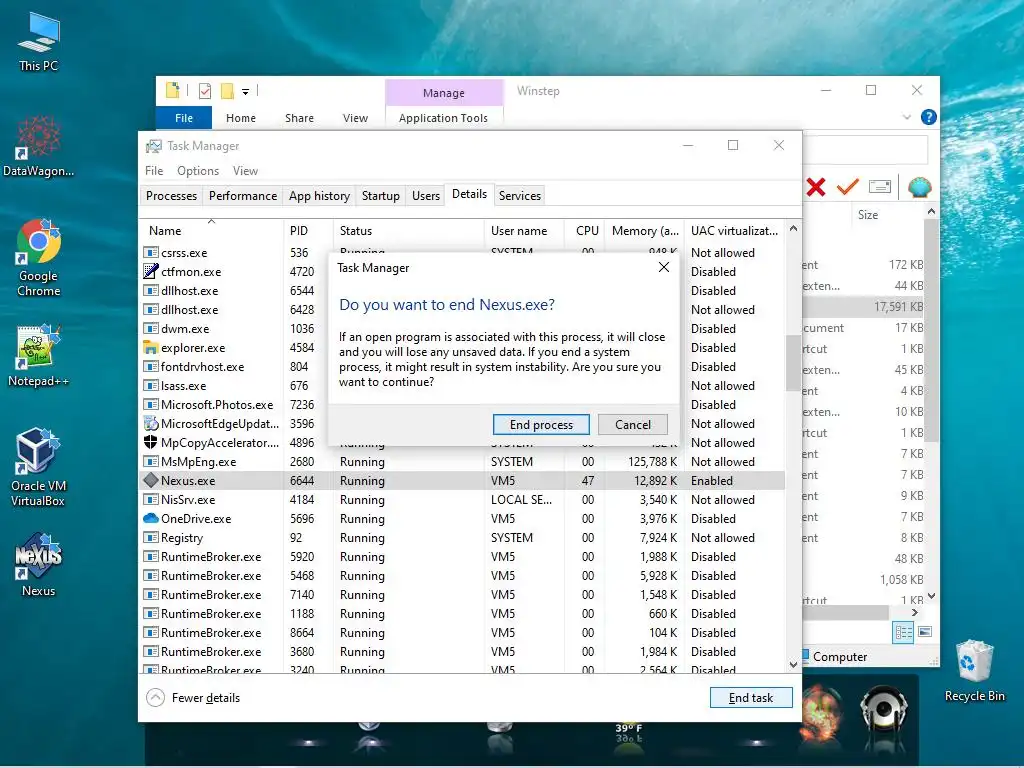The height and width of the screenshot is (768, 1024).
Task: Open Task Manager View menu
Action: click(x=246, y=170)
